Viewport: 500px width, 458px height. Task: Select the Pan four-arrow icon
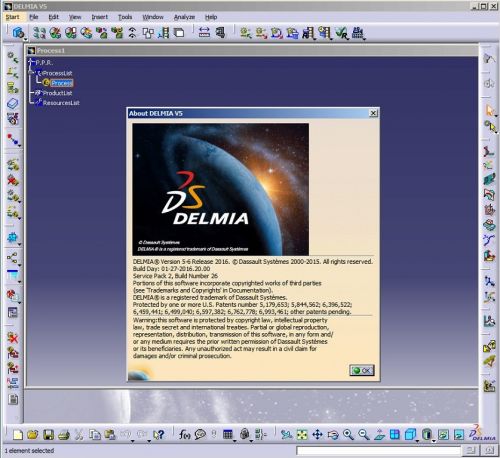click(317, 434)
